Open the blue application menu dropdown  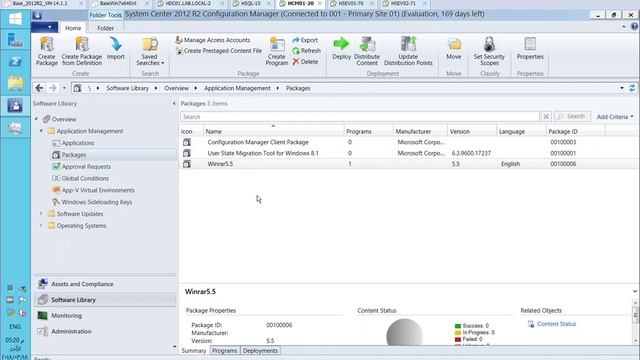(x=44, y=27)
